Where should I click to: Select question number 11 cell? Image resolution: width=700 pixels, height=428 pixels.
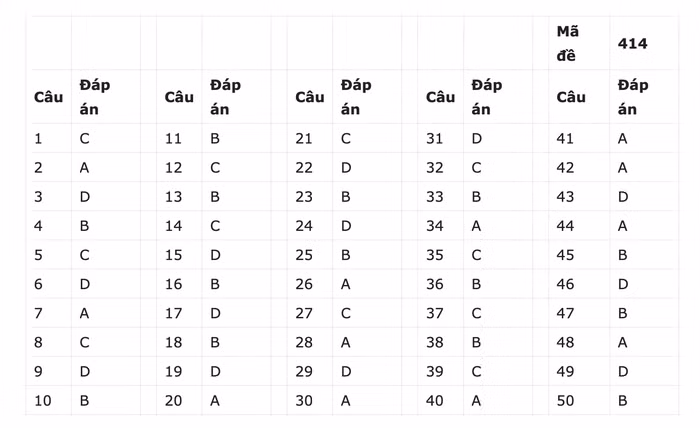[173, 139]
